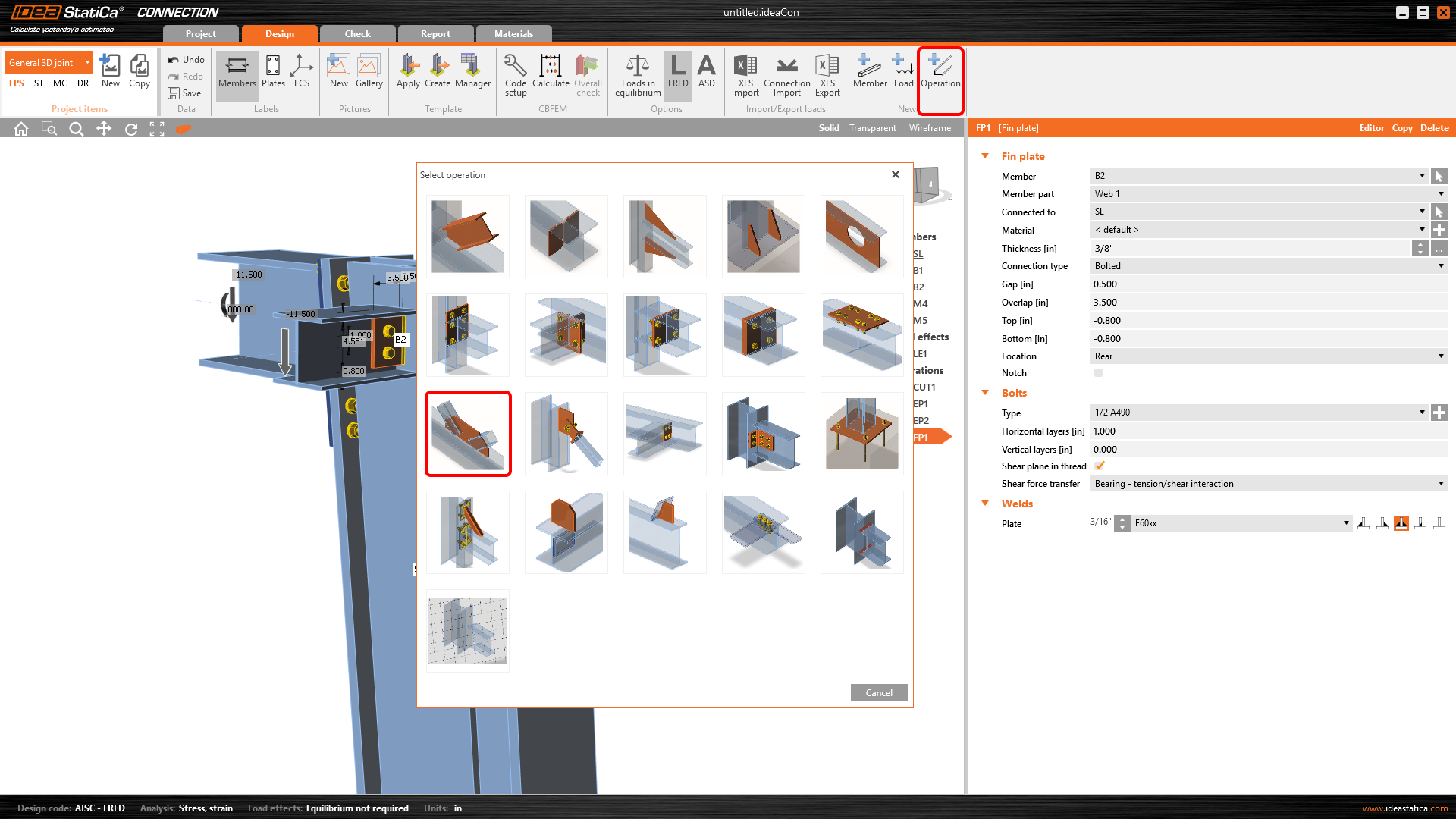The image size is (1456, 819).
Task: Open the Connection type dropdown
Action: [x=1268, y=266]
